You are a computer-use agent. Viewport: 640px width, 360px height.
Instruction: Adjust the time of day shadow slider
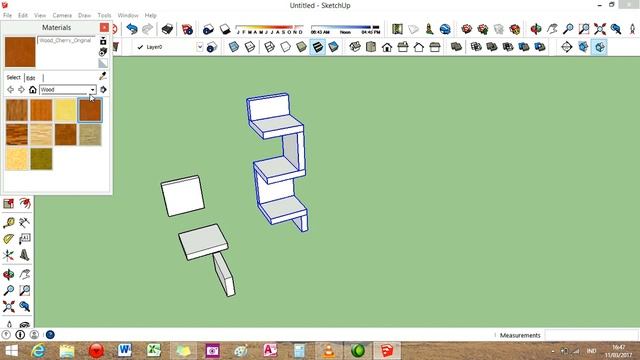pos(345,29)
